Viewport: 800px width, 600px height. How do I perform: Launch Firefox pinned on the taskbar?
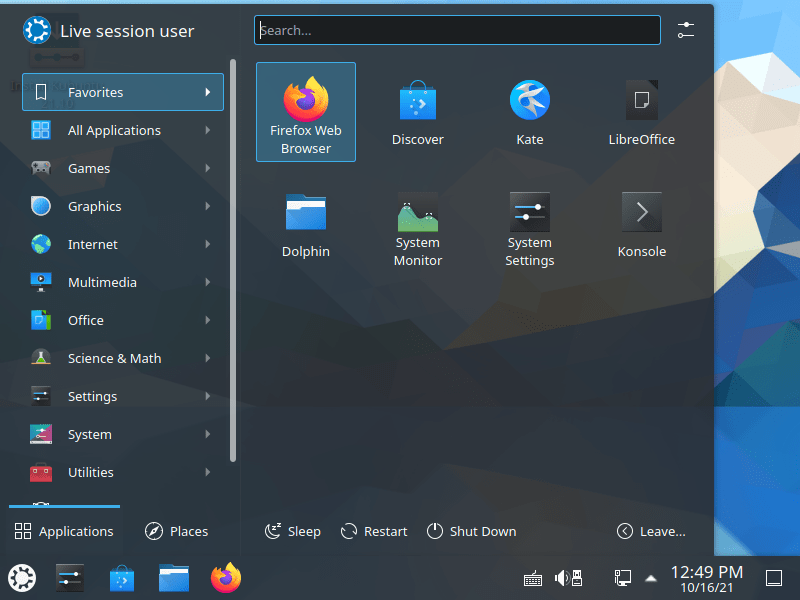click(226, 578)
